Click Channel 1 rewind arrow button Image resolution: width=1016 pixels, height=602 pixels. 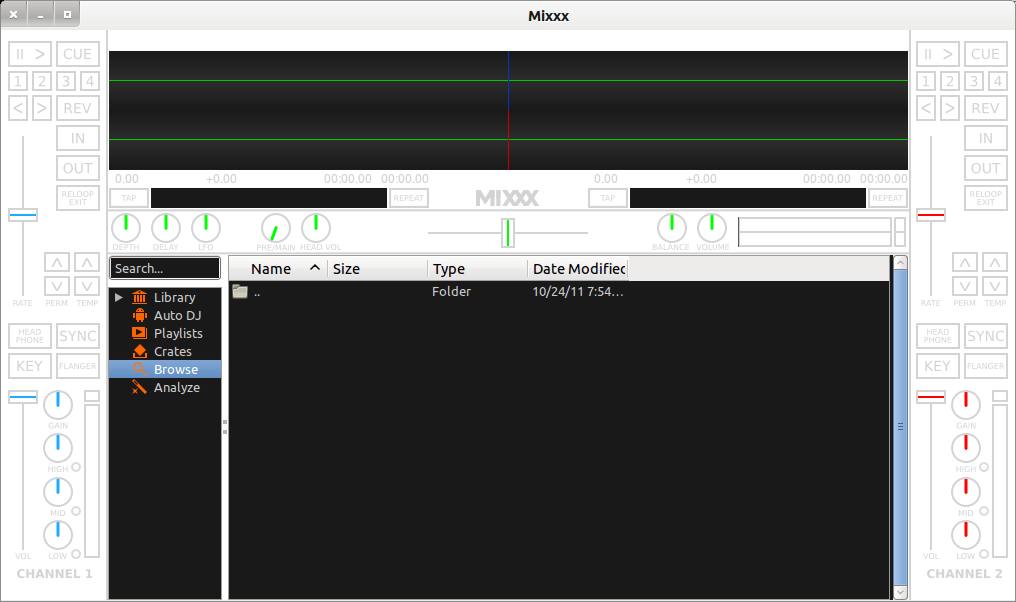click(18, 108)
